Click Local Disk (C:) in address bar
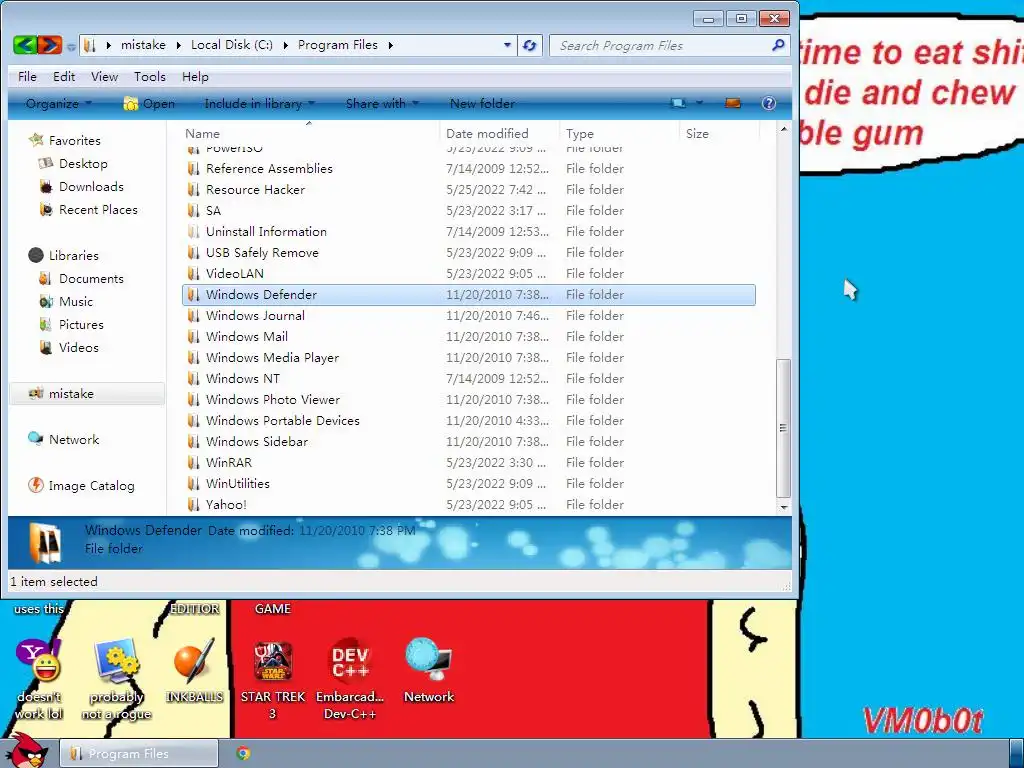 tap(232, 45)
